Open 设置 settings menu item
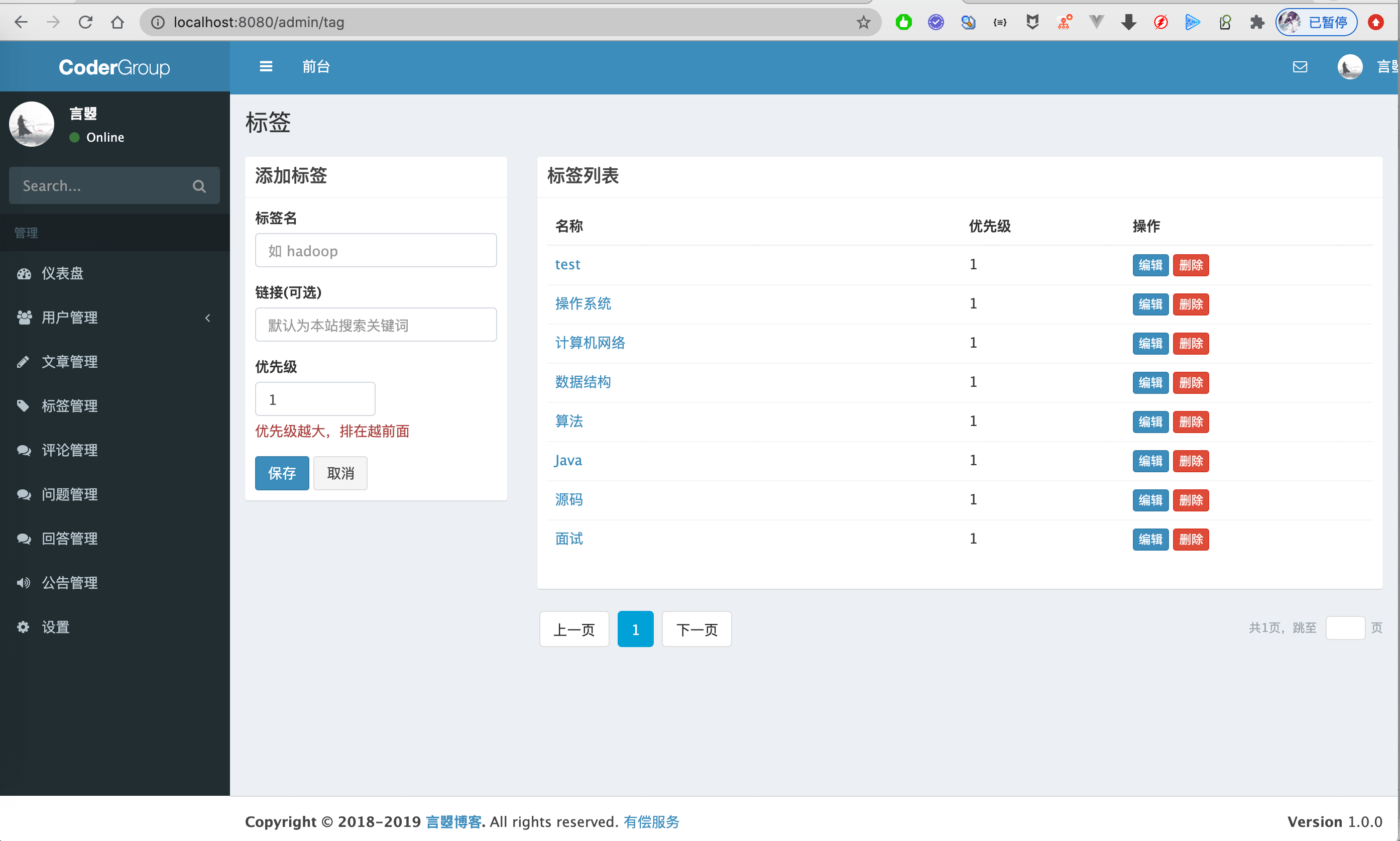The image size is (1400, 841). pos(56,627)
